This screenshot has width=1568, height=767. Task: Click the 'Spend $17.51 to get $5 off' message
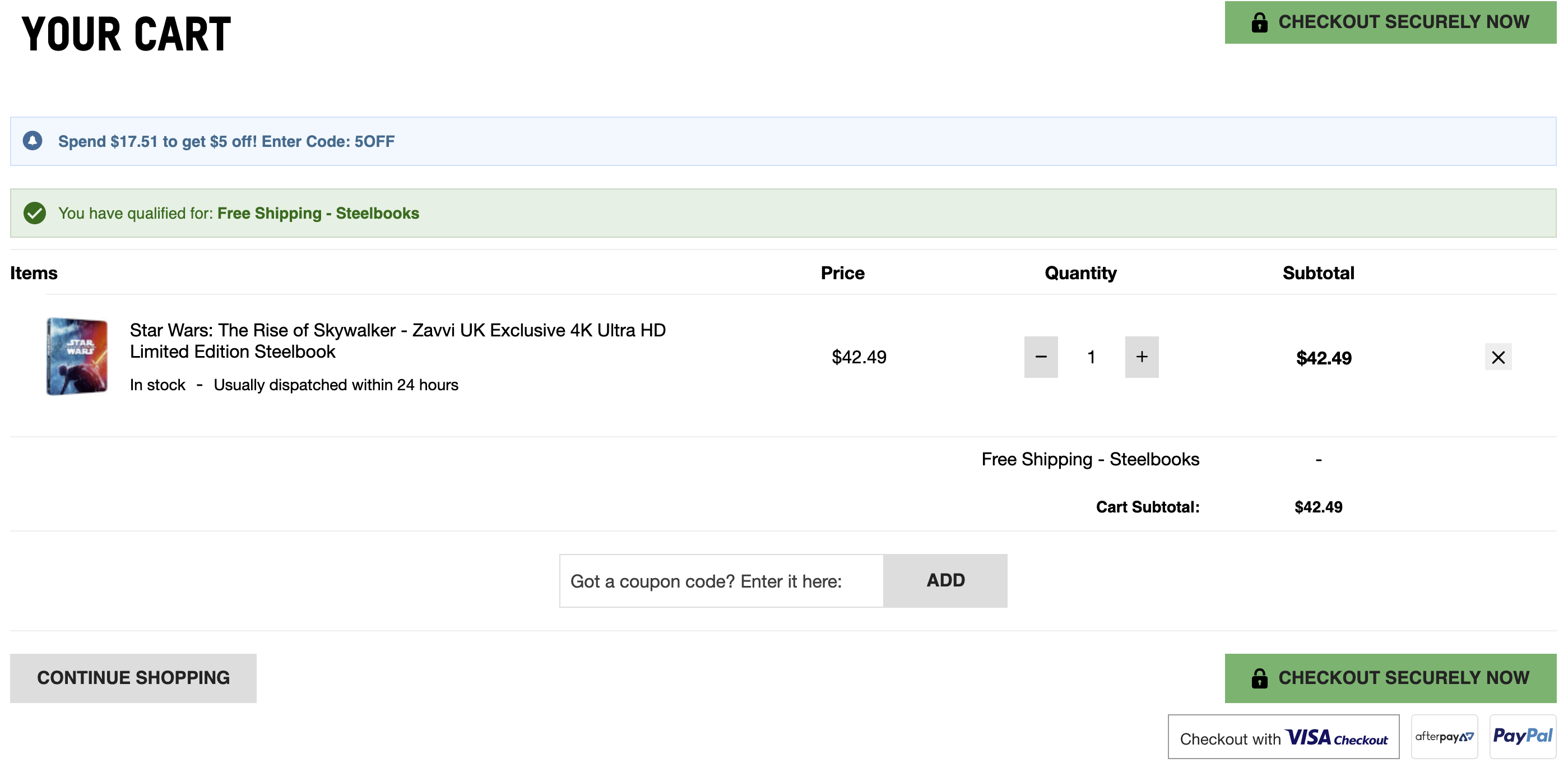click(x=226, y=141)
